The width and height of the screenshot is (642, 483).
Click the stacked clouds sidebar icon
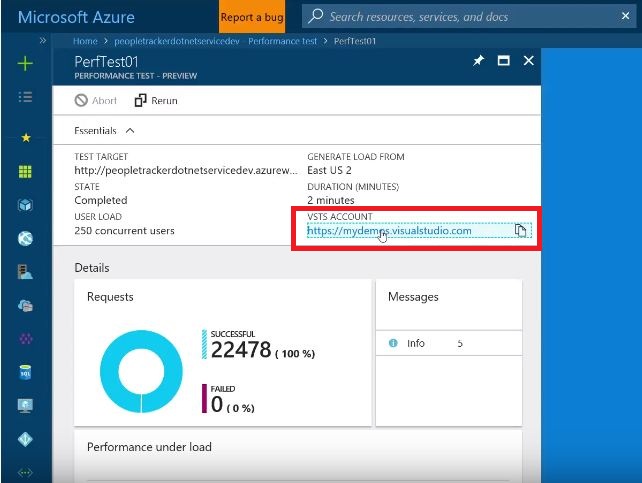[x=25, y=306]
